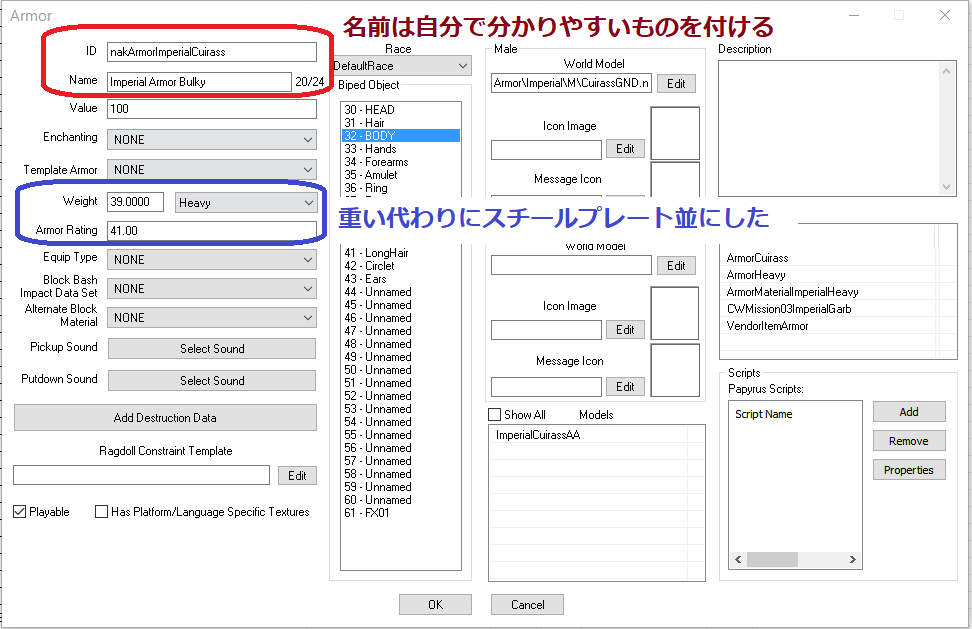
Task: Click Edit next to Male Icon Image
Action: coord(625,149)
